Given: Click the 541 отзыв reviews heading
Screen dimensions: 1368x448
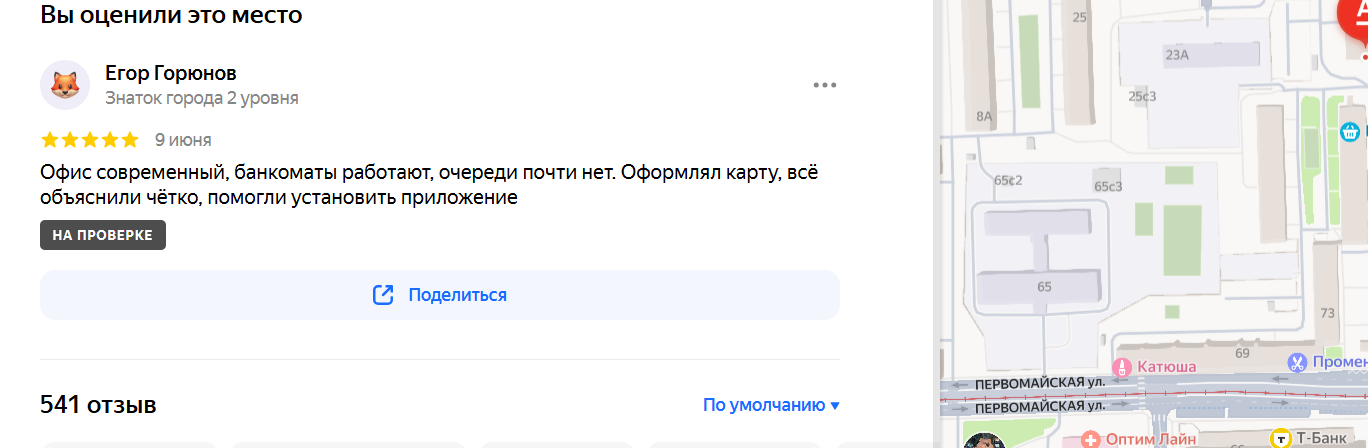Looking at the screenshot, I should 98,405.
